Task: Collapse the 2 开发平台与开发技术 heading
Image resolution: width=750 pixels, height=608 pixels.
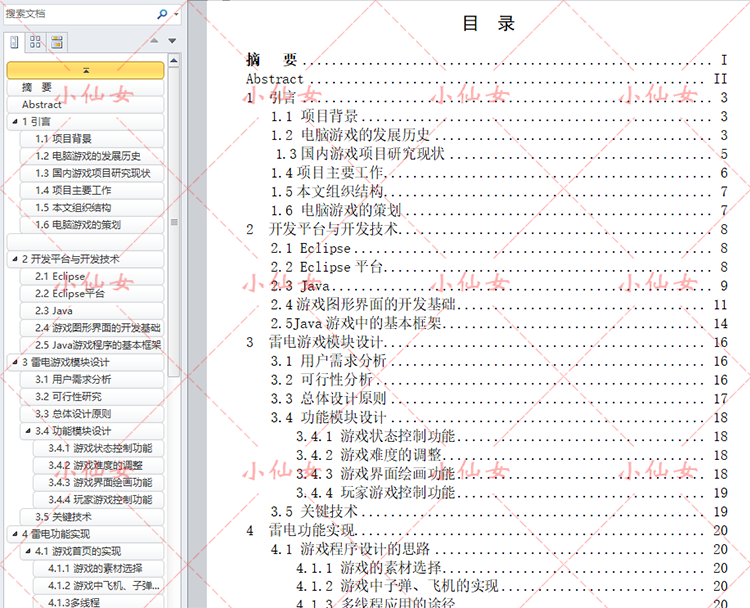Action: tap(15, 259)
